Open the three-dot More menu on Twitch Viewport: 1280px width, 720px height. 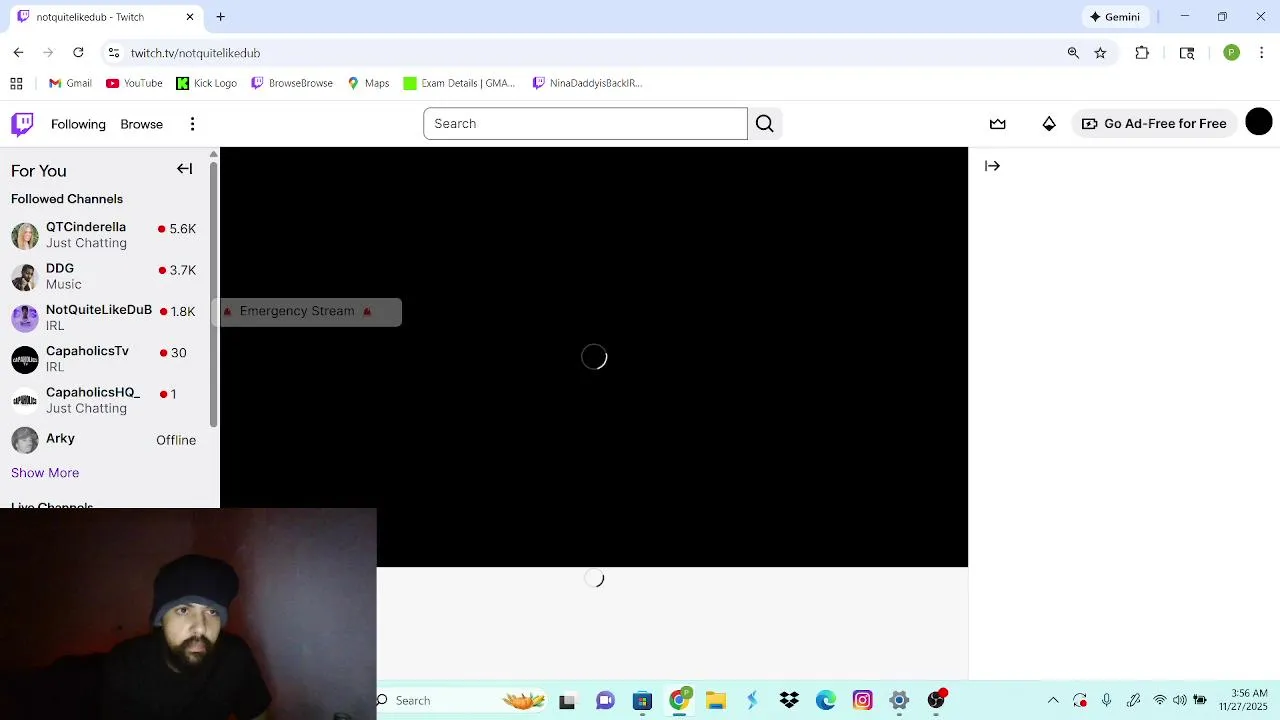pos(192,124)
